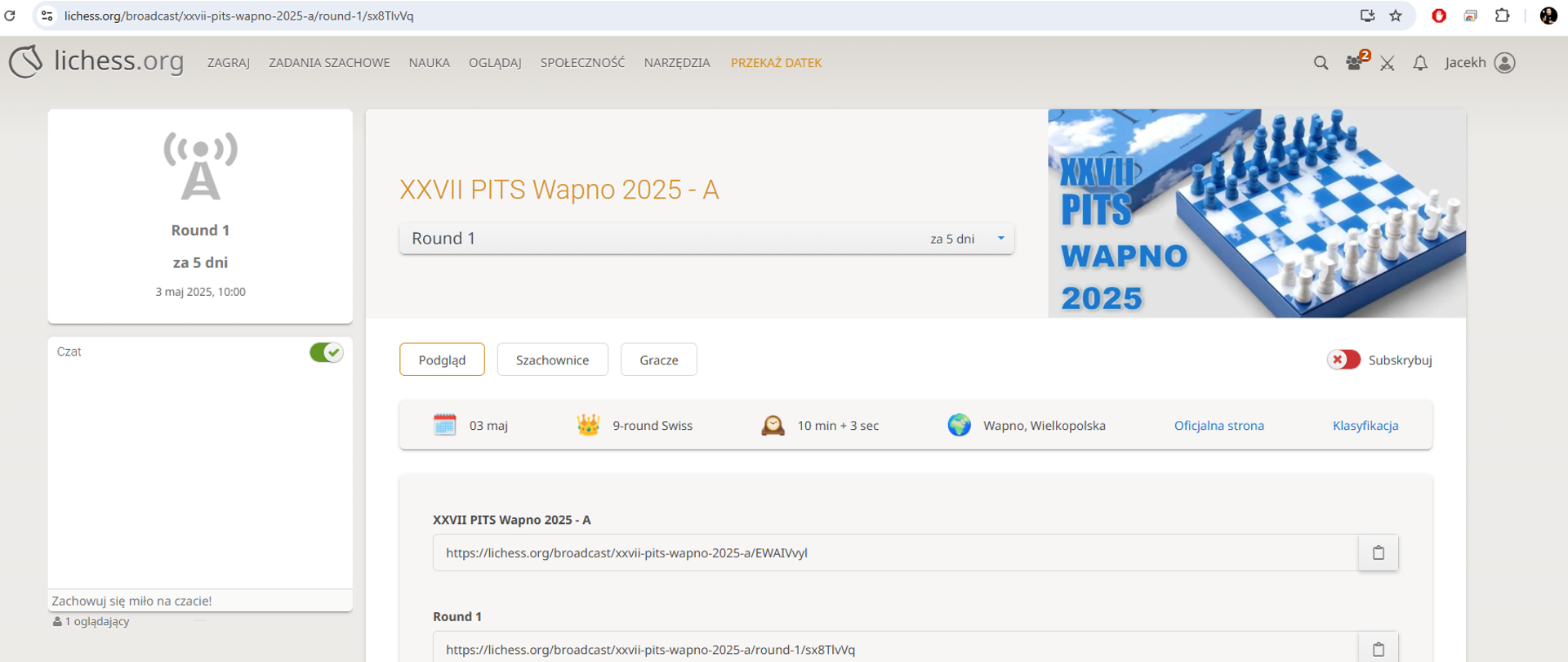
Task: Click the '1 oglądający' viewer count
Action: click(91, 622)
